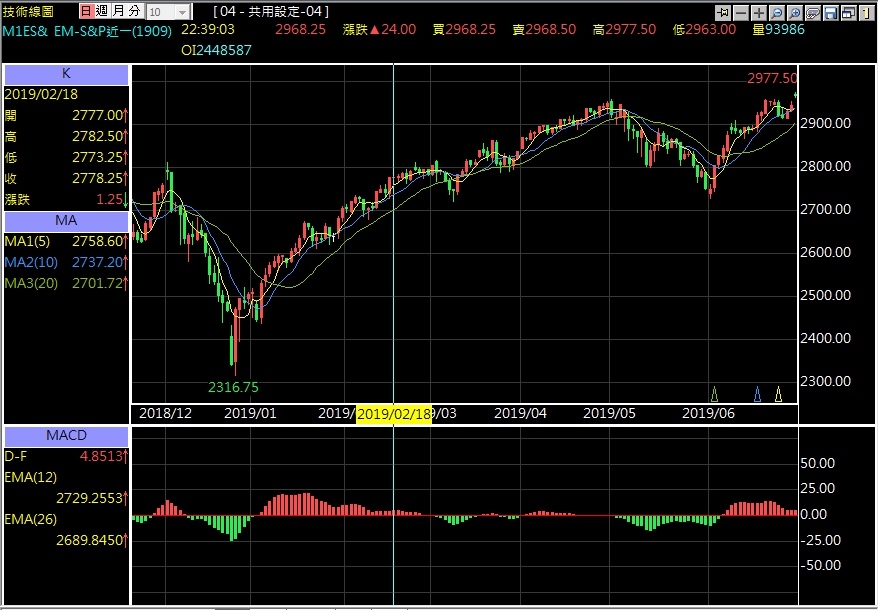Click the plus toolbar icon
Screen dimensions: 878x610
759,12
